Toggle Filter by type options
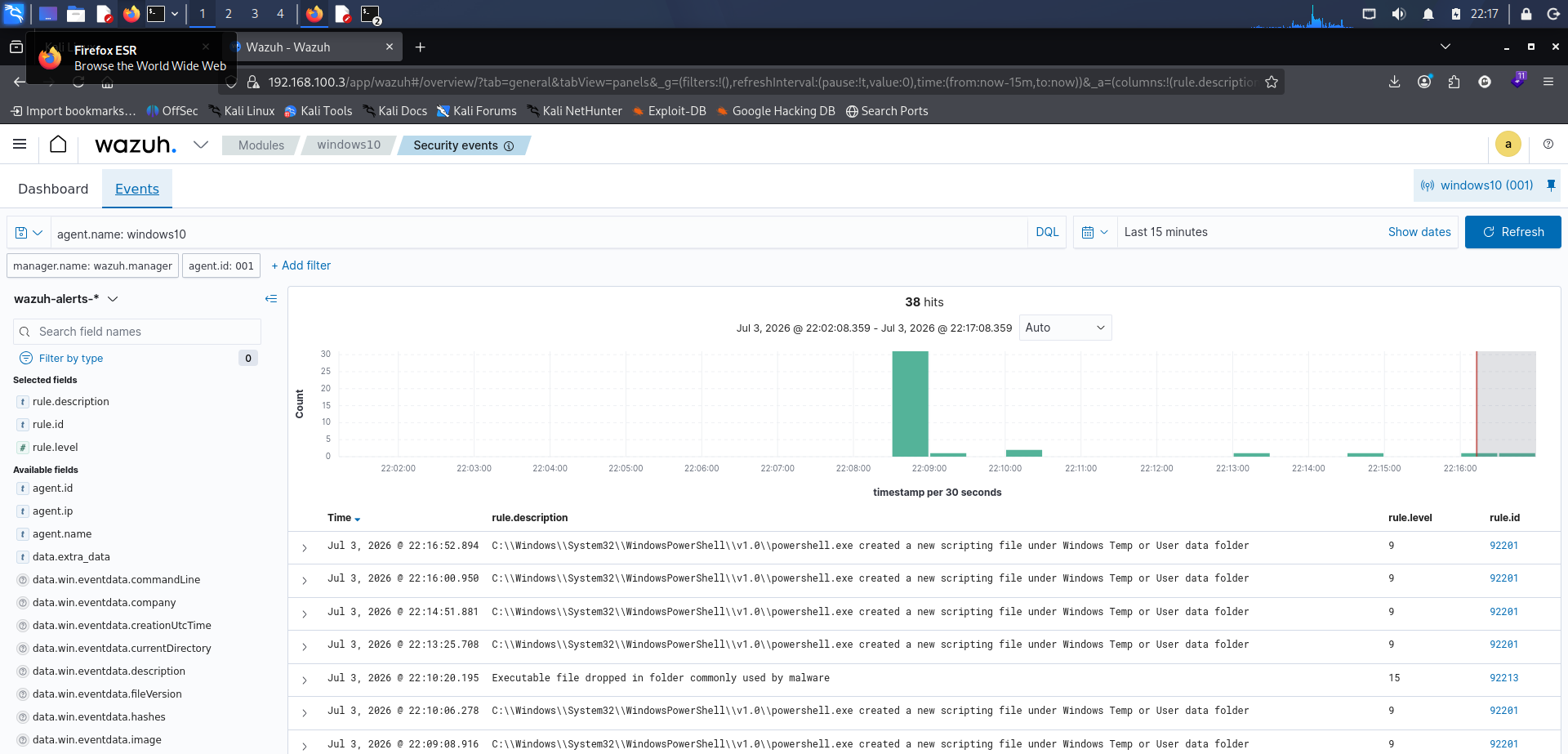 (x=70, y=358)
